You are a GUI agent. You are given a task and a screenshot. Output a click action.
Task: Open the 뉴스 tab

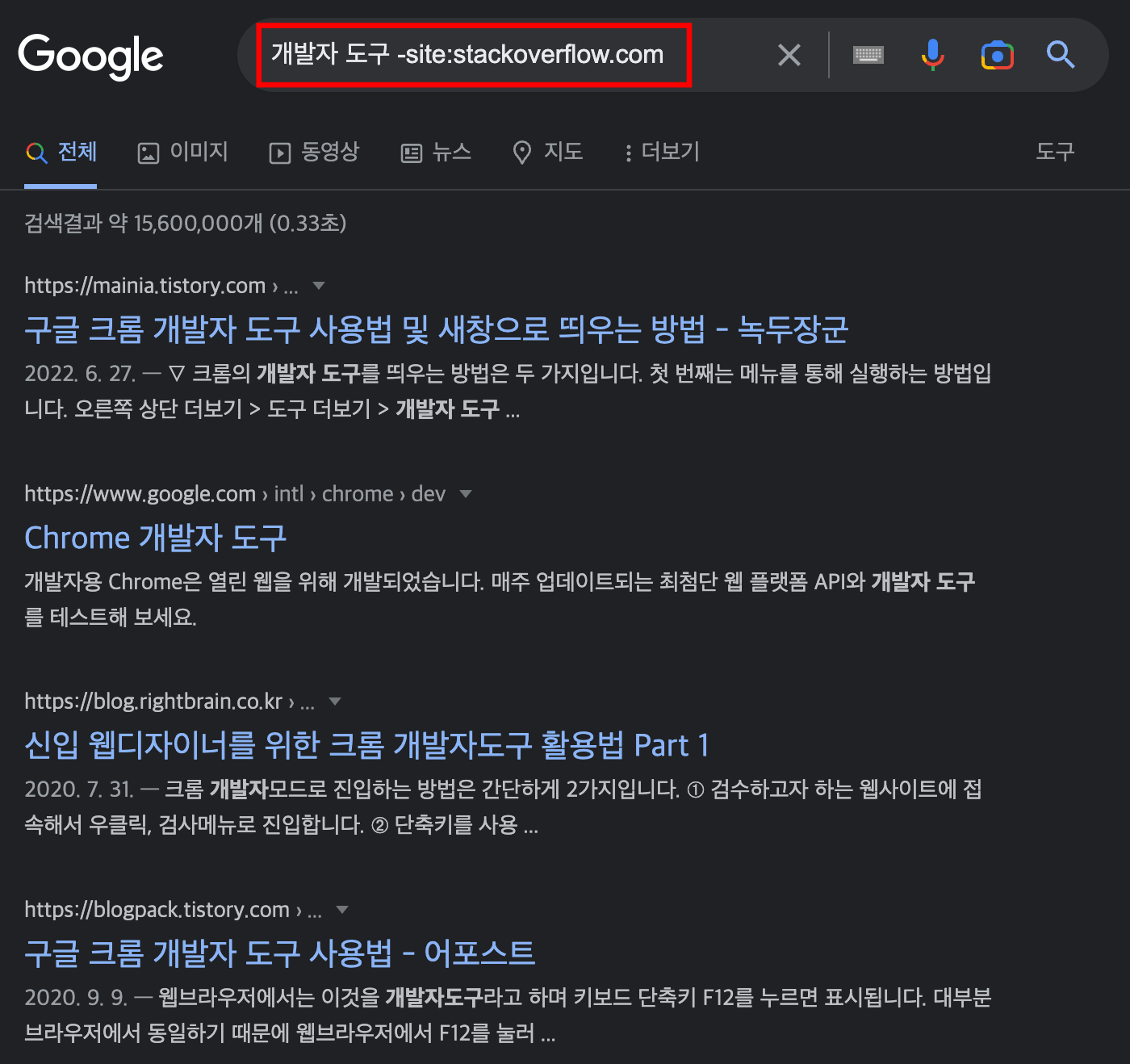coord(436,152)
